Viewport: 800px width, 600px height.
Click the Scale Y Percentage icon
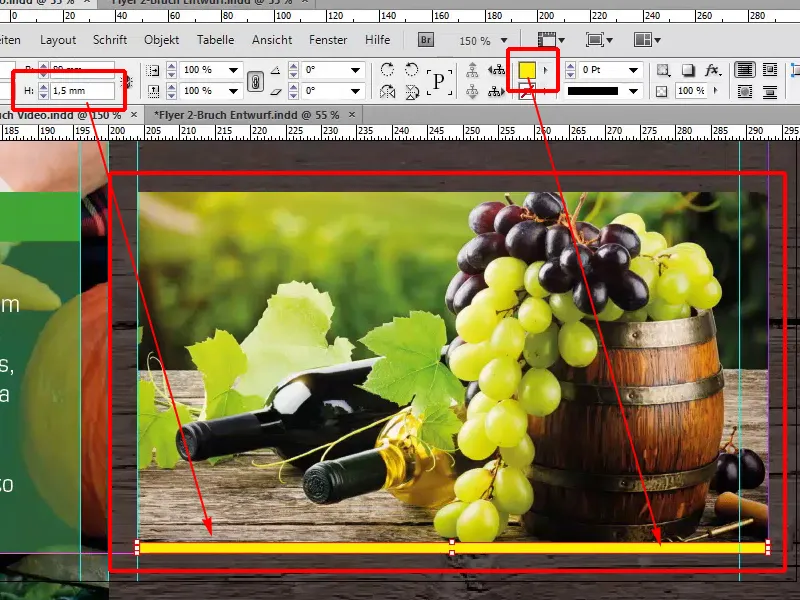[x=153, y=91]
